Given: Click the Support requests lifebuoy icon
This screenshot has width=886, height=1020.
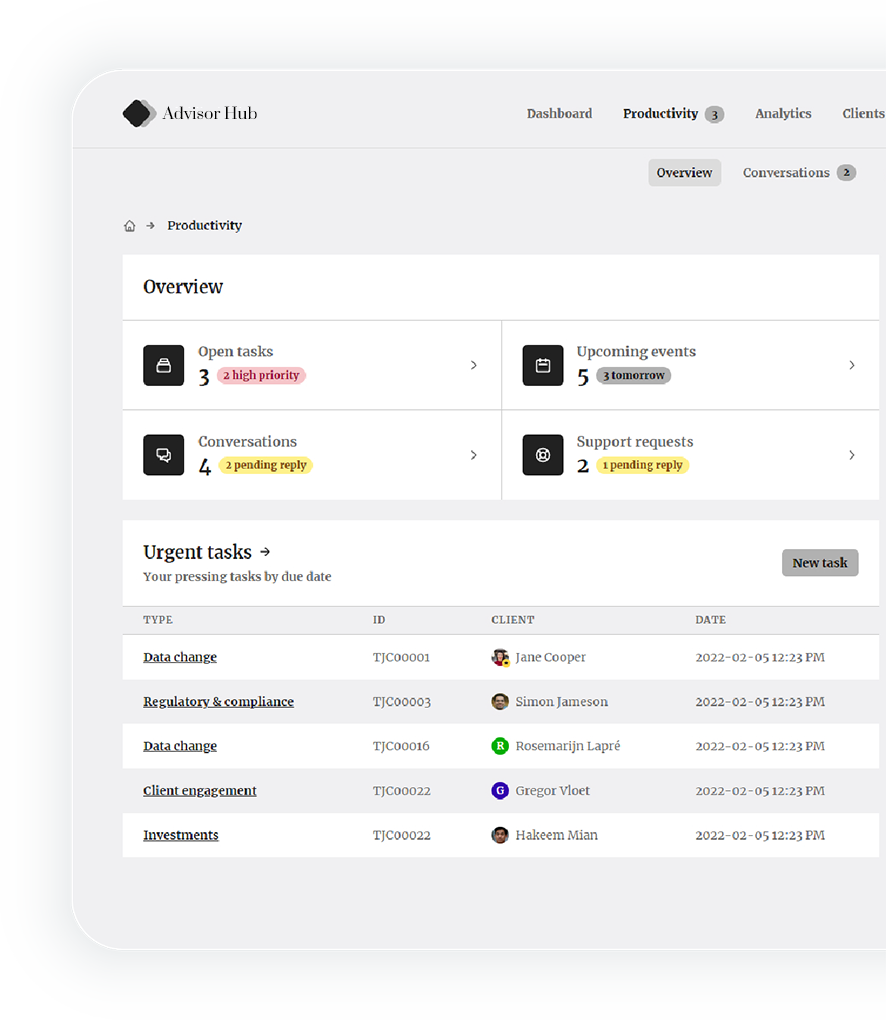Looking at the screenshot, I should click(x=543, y=455).
